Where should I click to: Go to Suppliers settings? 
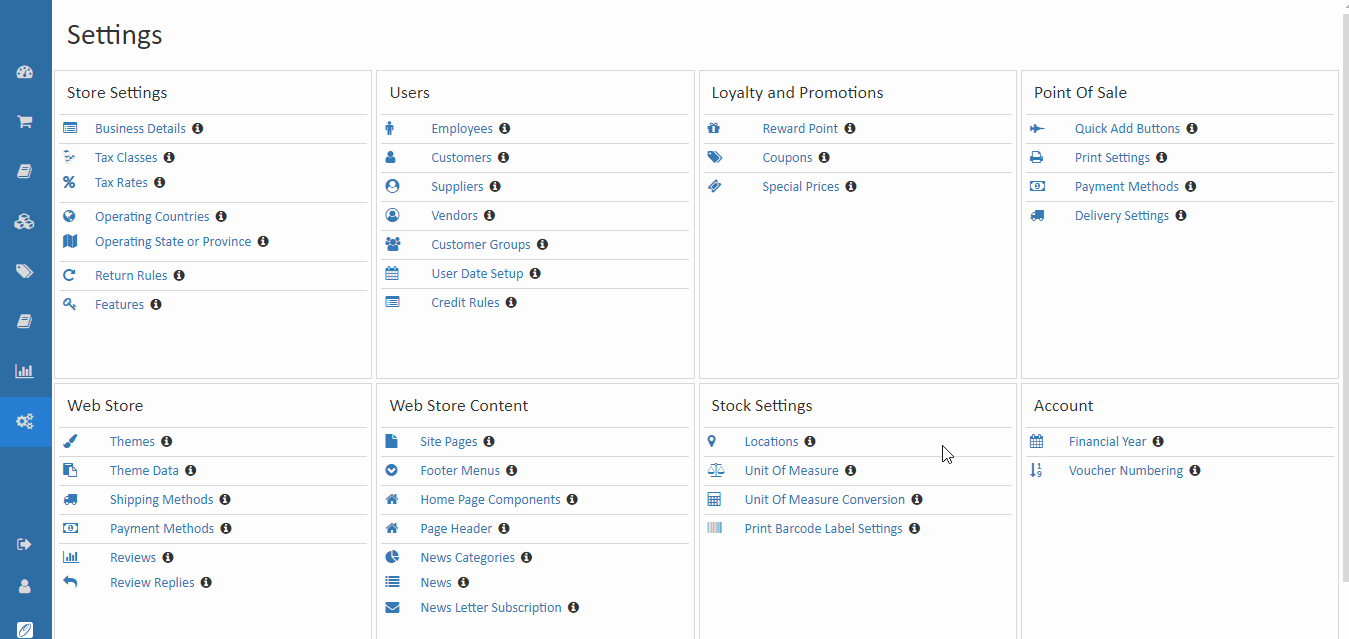point(457,187)
